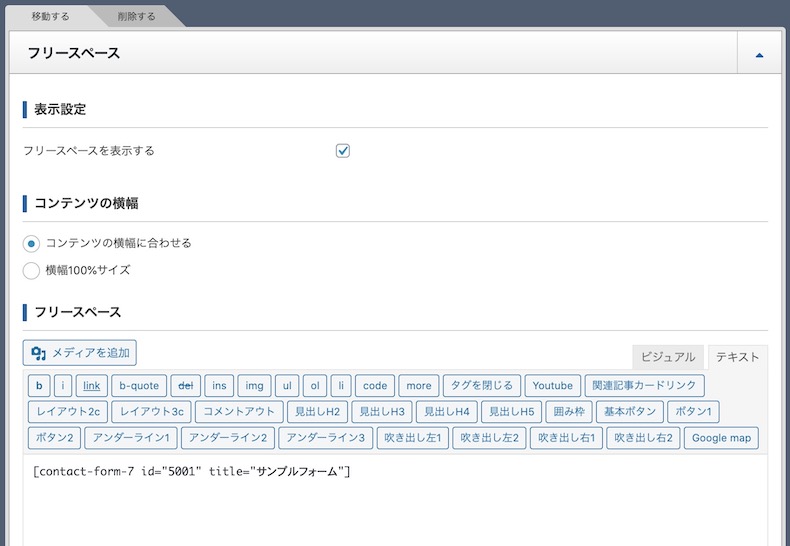This screenshot has height=546, width=790.
Task: Insert list item with li button
Action: tap(341, 386)
